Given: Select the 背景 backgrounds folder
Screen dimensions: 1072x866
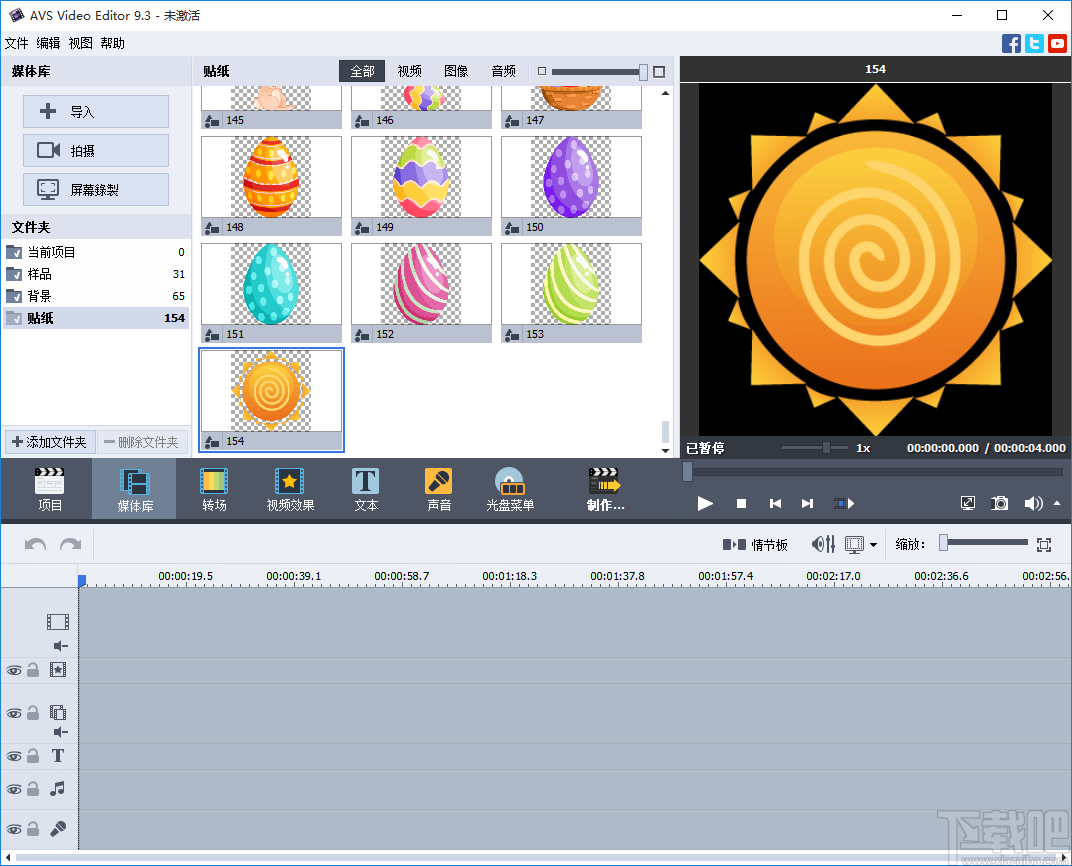Looking at the screenshot, I should (x=96, y=296).
